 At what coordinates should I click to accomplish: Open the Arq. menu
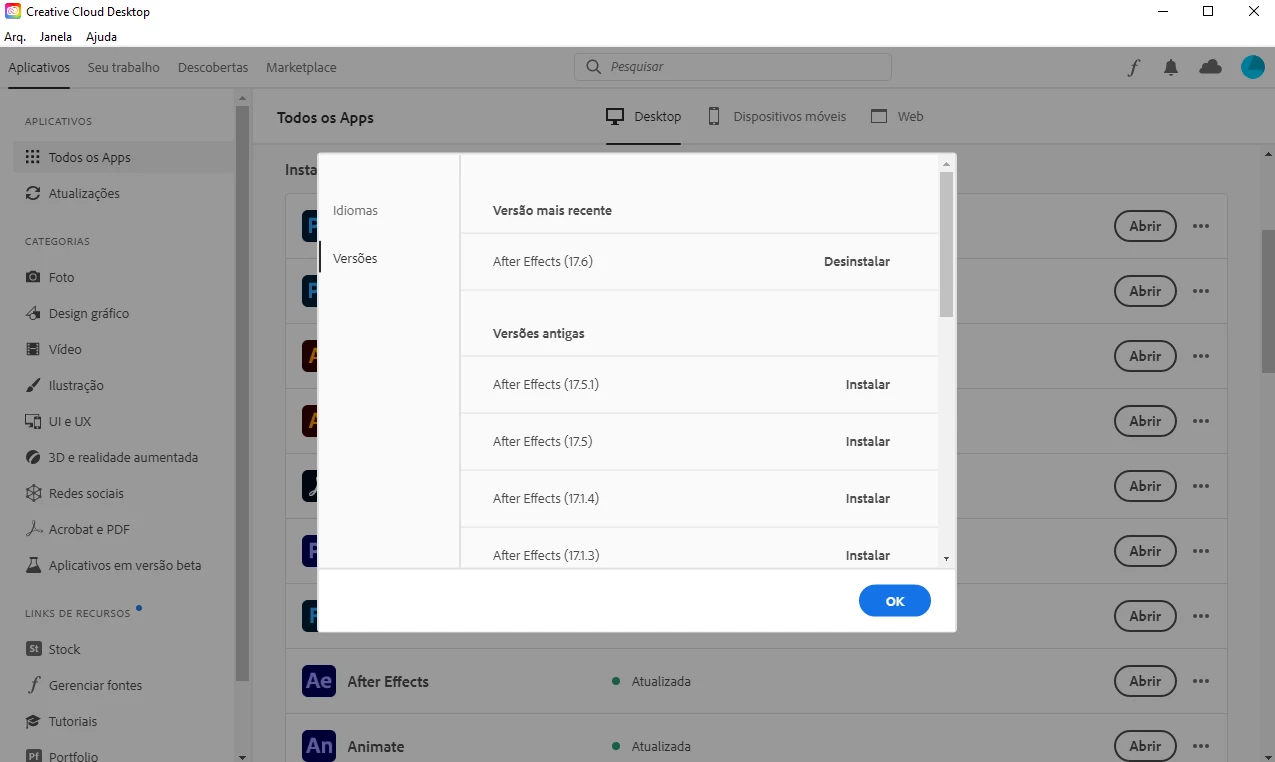tap(15, 37)
